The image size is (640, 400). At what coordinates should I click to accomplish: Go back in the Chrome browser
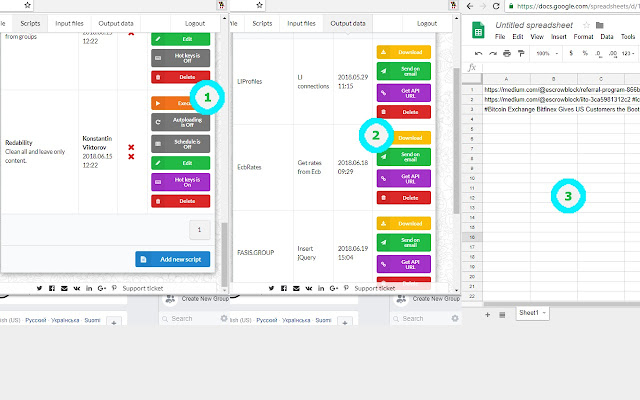[470, 6]
